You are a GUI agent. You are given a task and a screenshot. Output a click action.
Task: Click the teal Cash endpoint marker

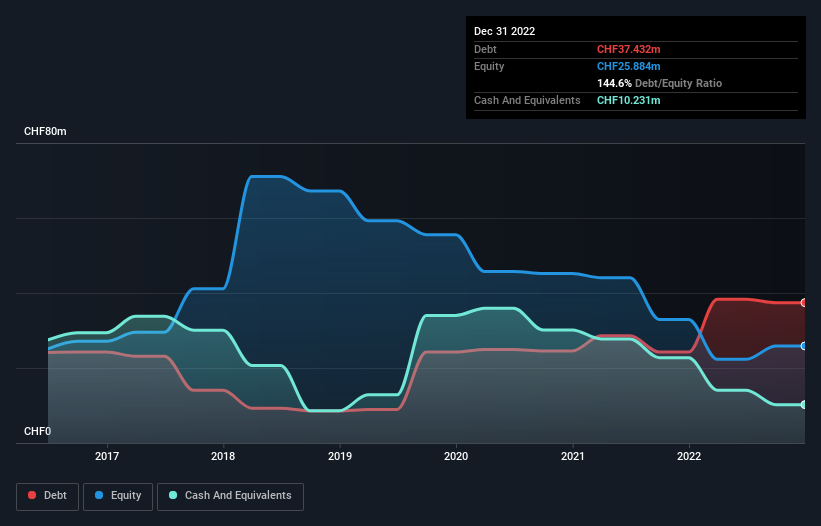pos(804,405)
